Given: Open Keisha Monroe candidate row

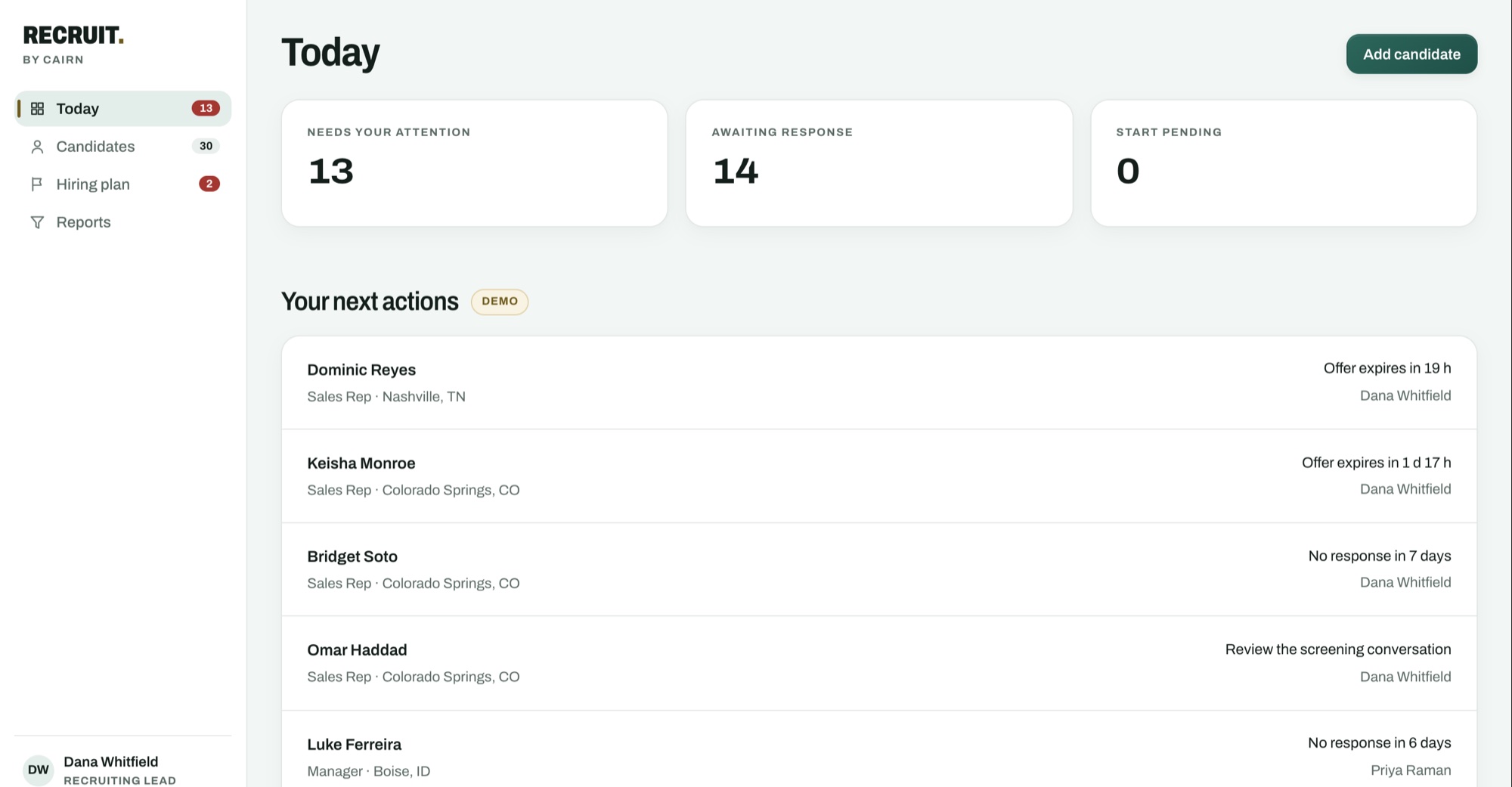Looking at the screenshot, I should click(879, 476).
